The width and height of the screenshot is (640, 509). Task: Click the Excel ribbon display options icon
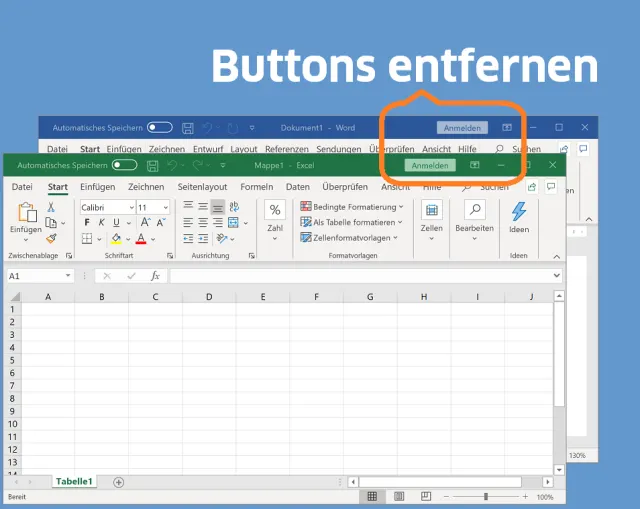tap(474, 165)
